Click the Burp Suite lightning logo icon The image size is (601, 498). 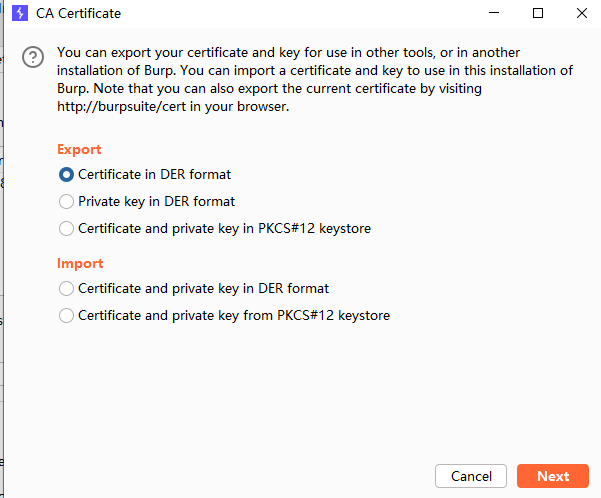click(19, 14)
